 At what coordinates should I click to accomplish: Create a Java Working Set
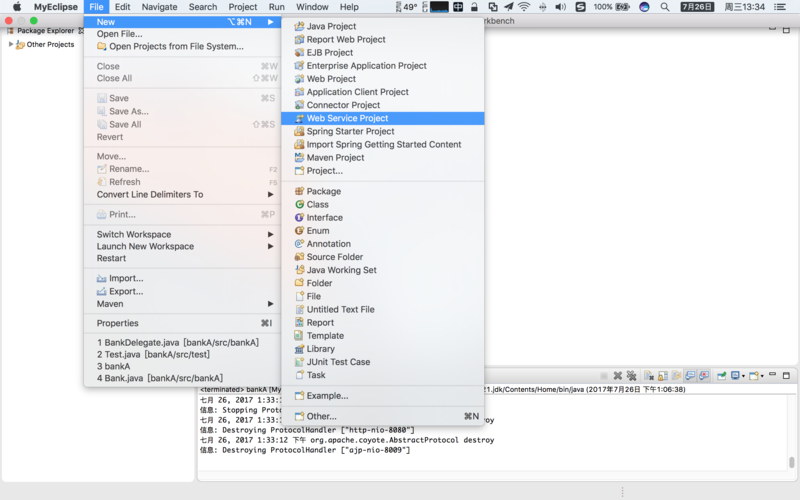pos(382,270)
